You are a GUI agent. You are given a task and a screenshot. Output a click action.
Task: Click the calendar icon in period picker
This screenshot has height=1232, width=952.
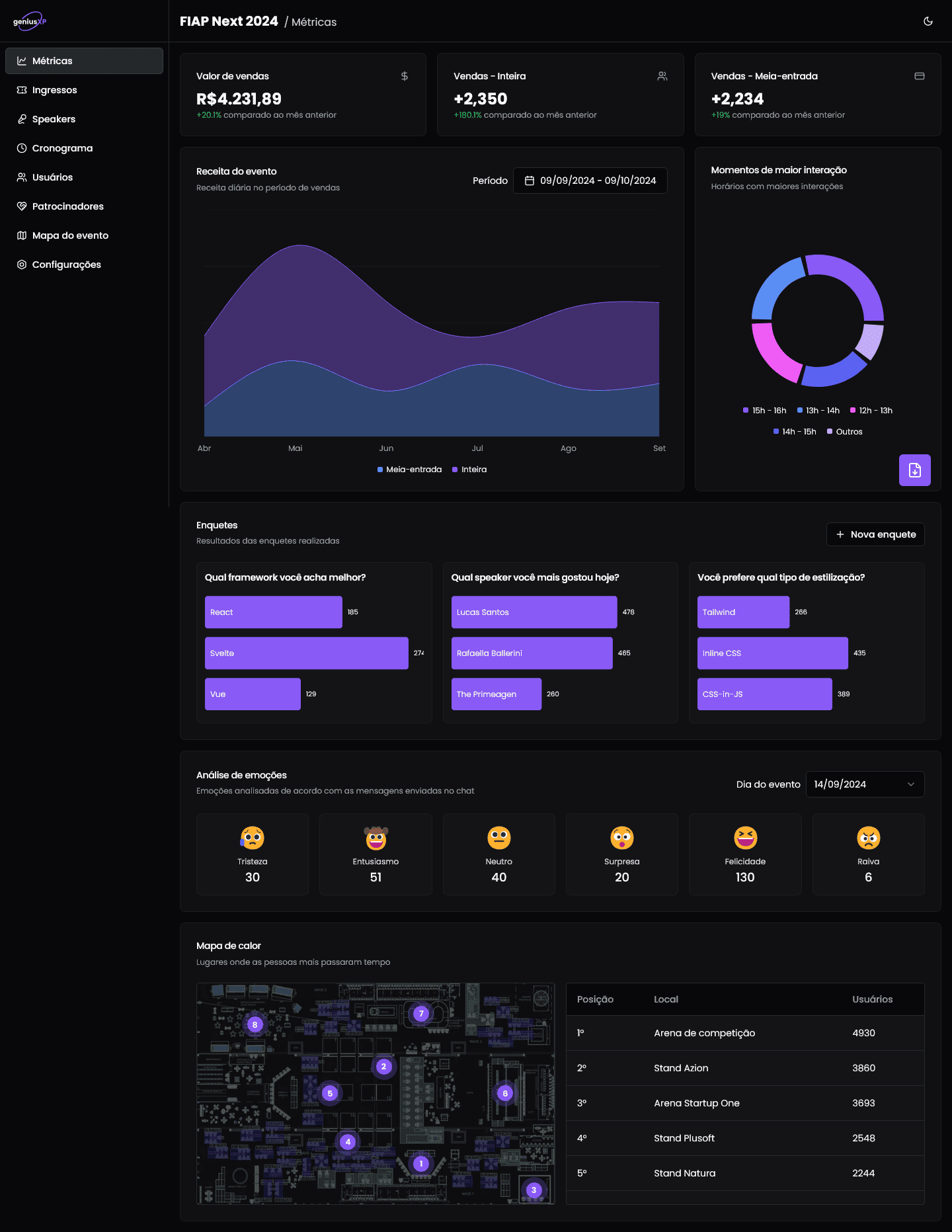pyautogui.click(x=529, y=181)
